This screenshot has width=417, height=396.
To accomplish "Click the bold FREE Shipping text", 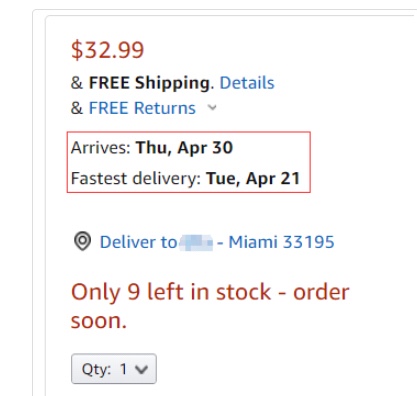I will click(x=149, y=83).
